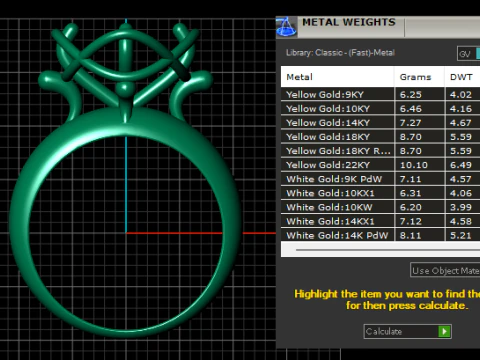
Task: Select the Yellow Gold:10KY row
Action: point(380,109)
